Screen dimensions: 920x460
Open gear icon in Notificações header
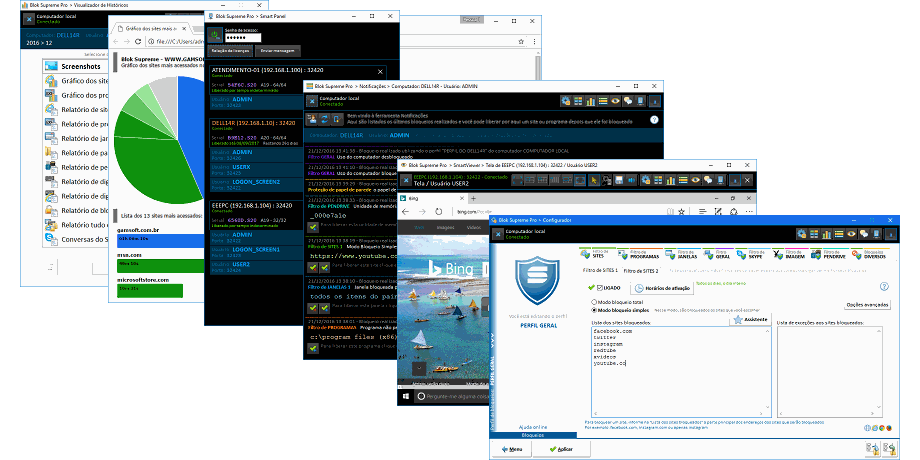click(566, 101)
